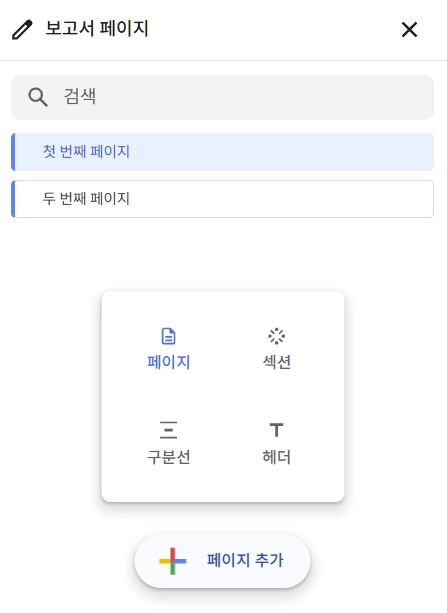Open the 두 번째 페이지 entry

click(x=222, y=199)
